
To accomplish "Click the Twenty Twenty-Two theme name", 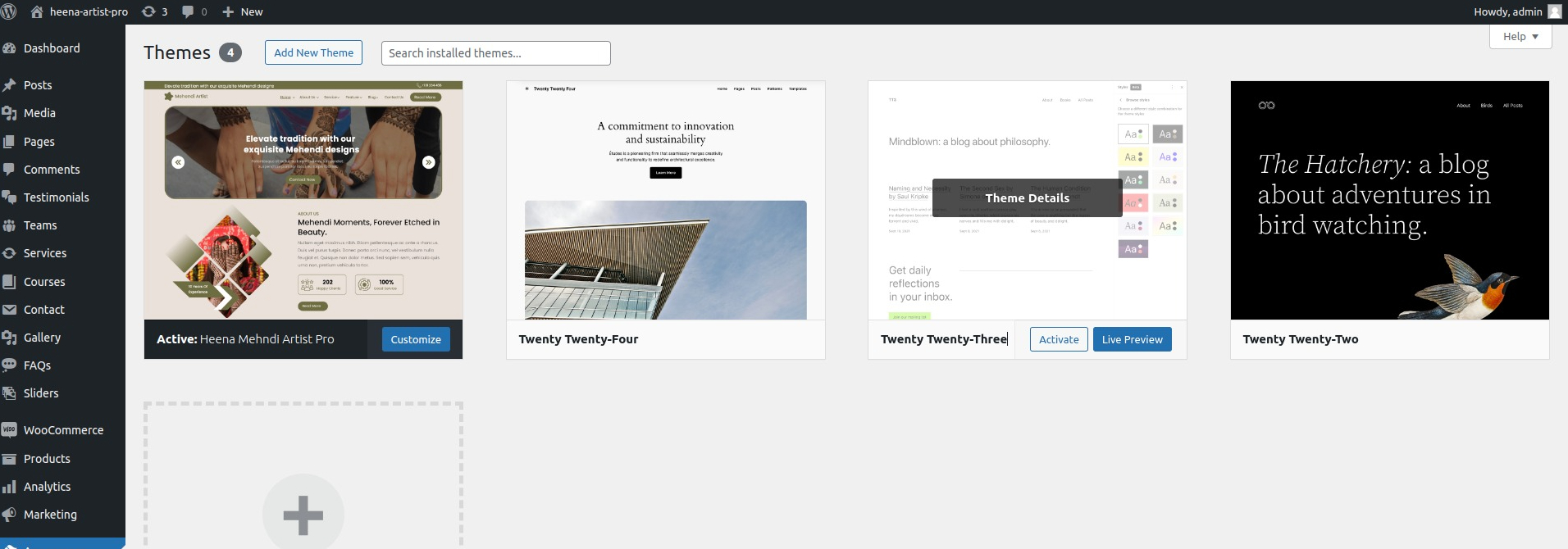I will tap(1301, 339).
